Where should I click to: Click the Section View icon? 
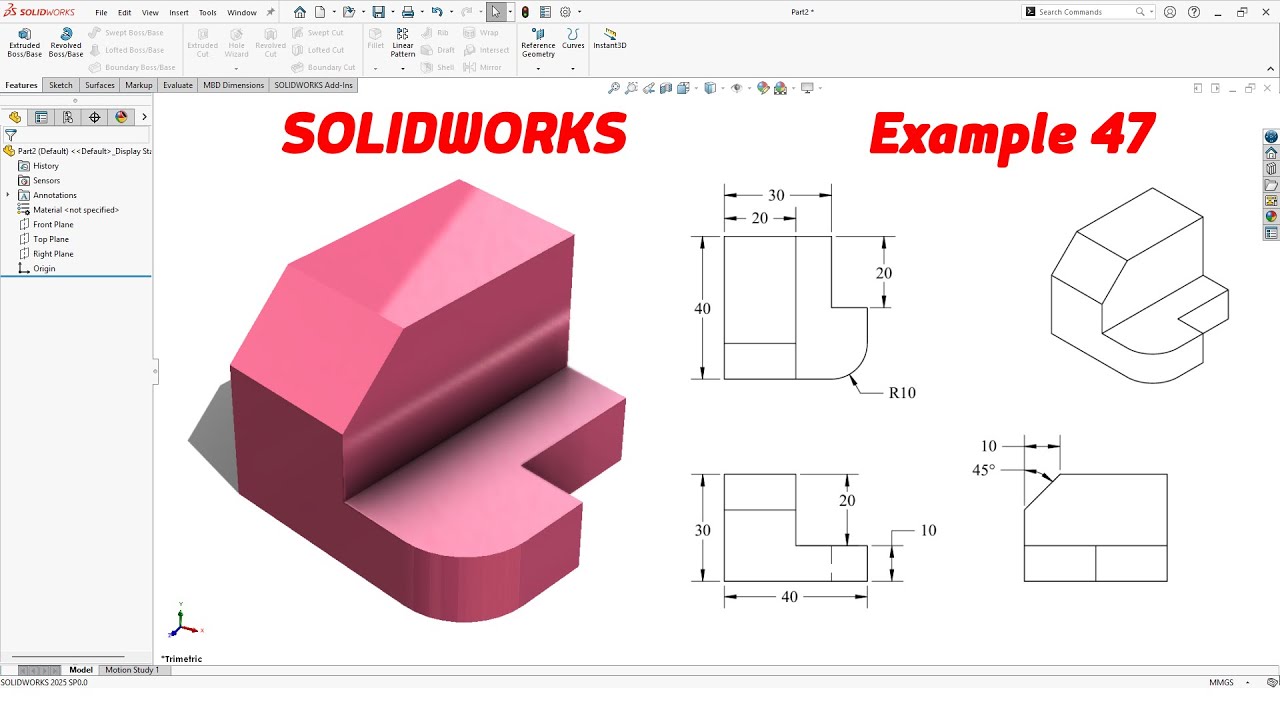click(x=665, y=88)
